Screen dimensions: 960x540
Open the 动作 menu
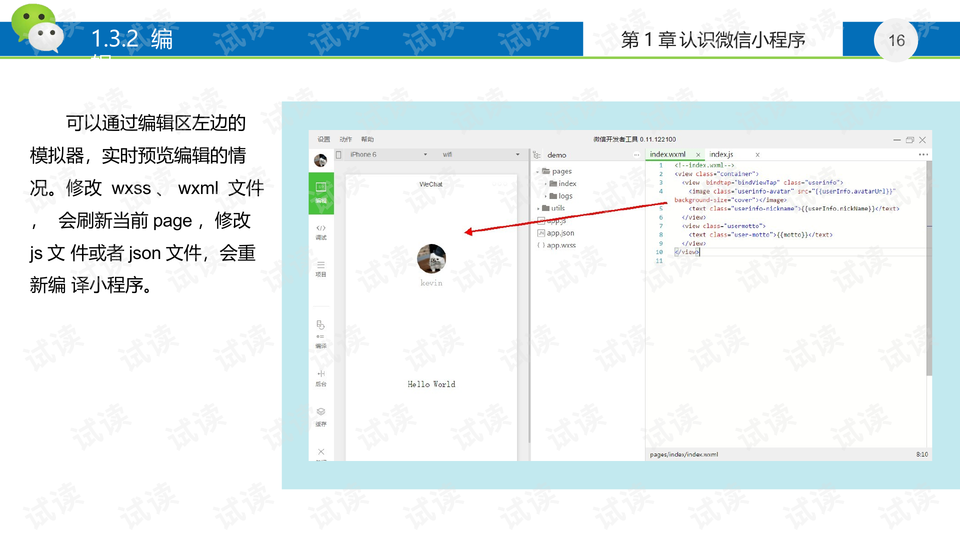click(x=345, y=140)
